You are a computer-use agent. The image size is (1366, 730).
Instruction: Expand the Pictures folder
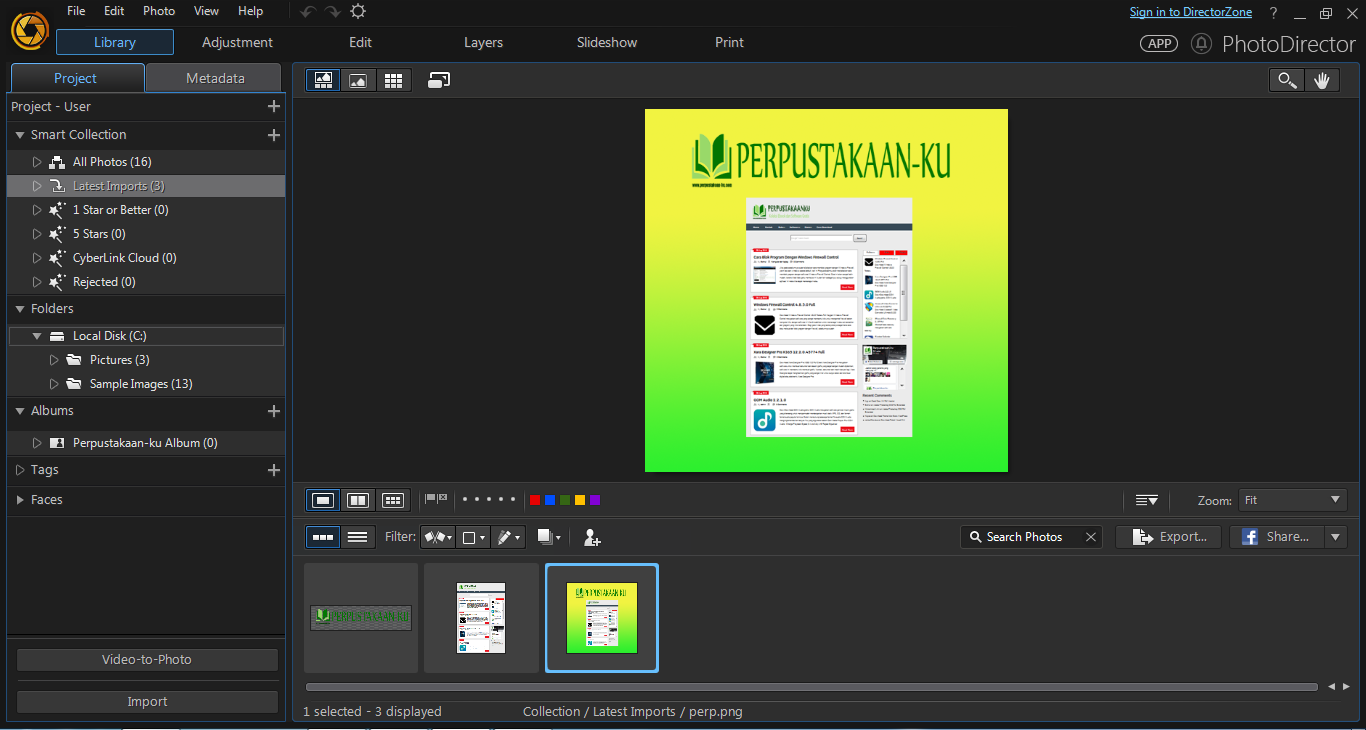54,360
